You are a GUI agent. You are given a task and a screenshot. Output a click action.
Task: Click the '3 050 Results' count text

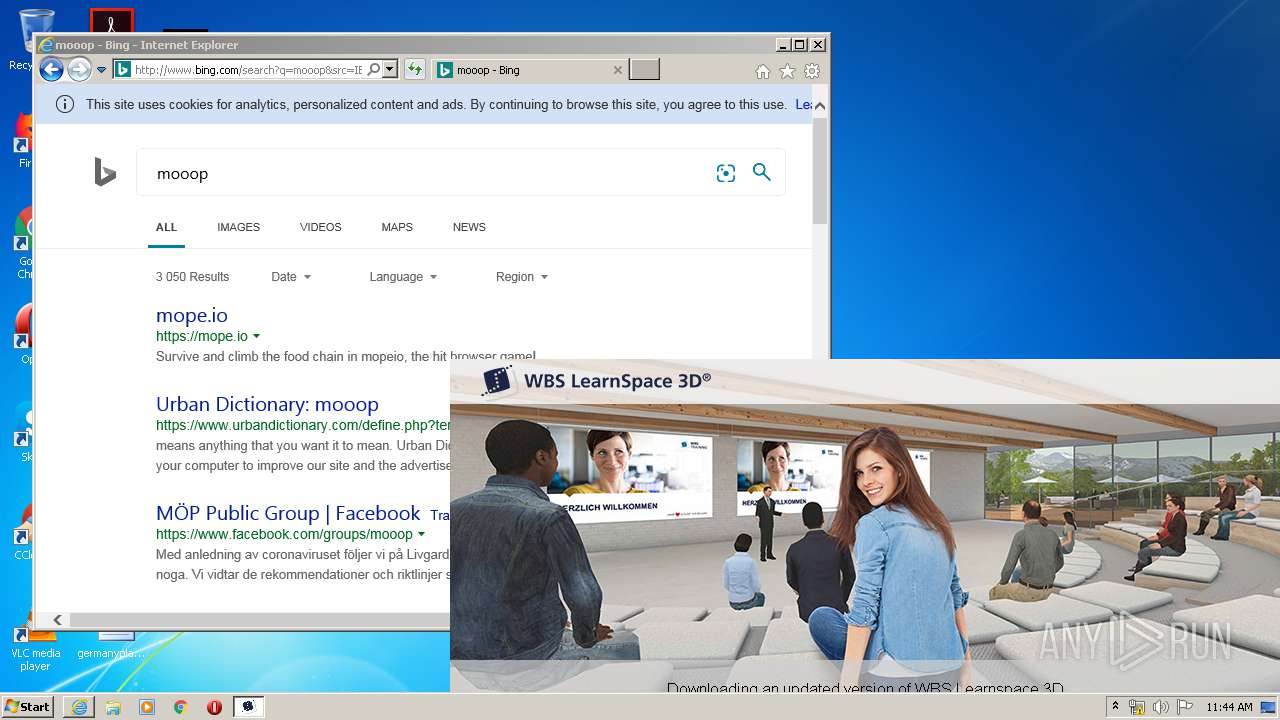pos(192,277)
